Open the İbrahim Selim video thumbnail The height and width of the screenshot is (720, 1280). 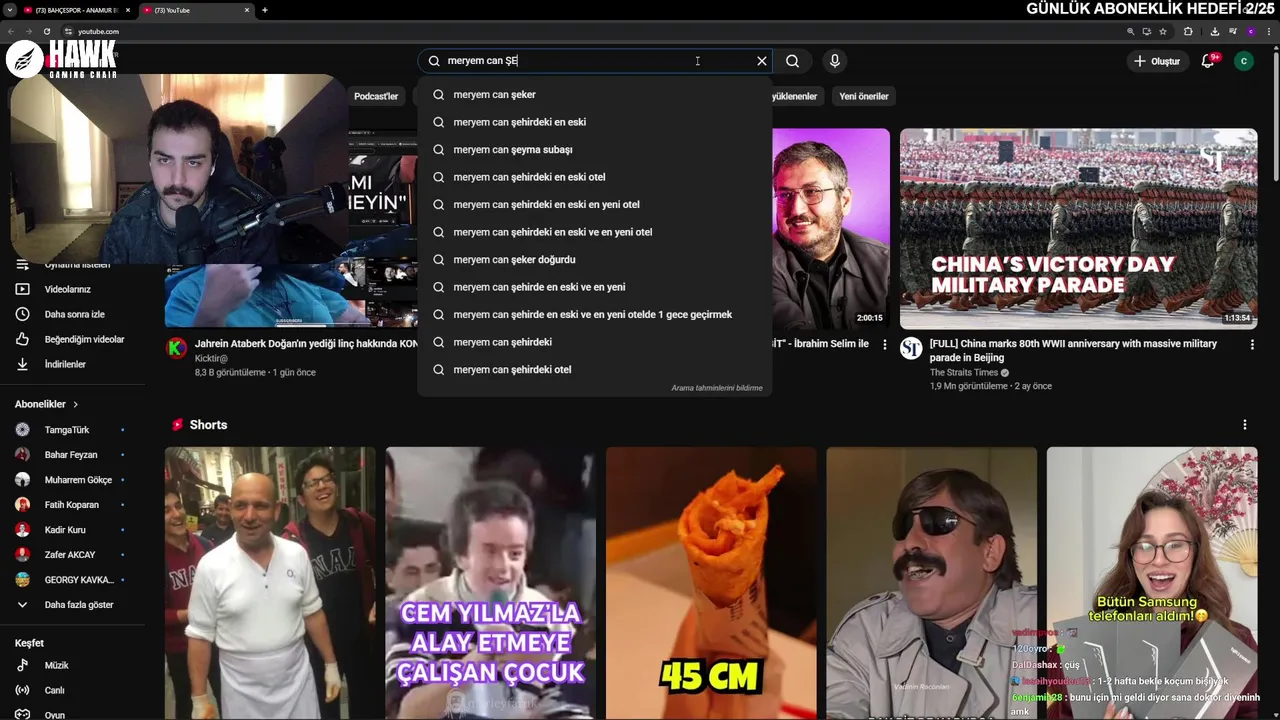pos(831,228)
